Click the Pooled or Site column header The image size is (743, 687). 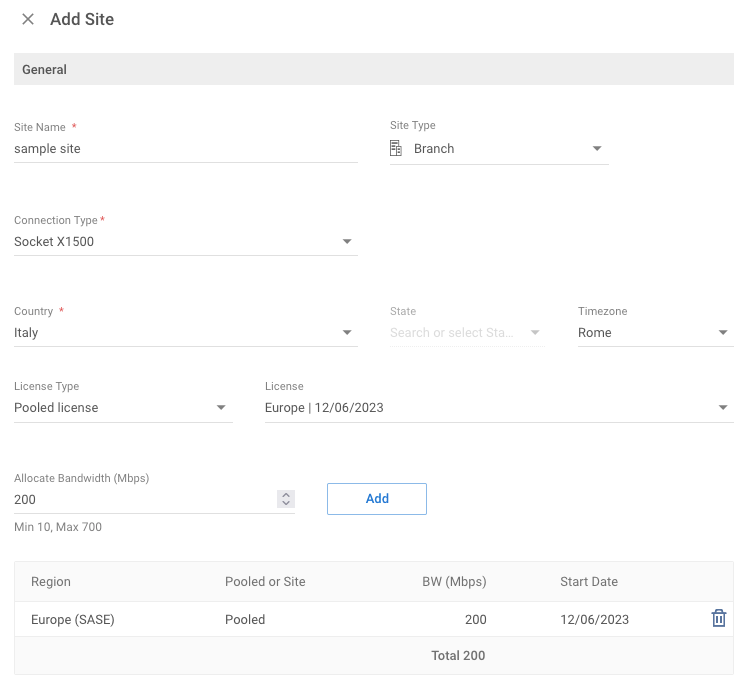[265, 582]
